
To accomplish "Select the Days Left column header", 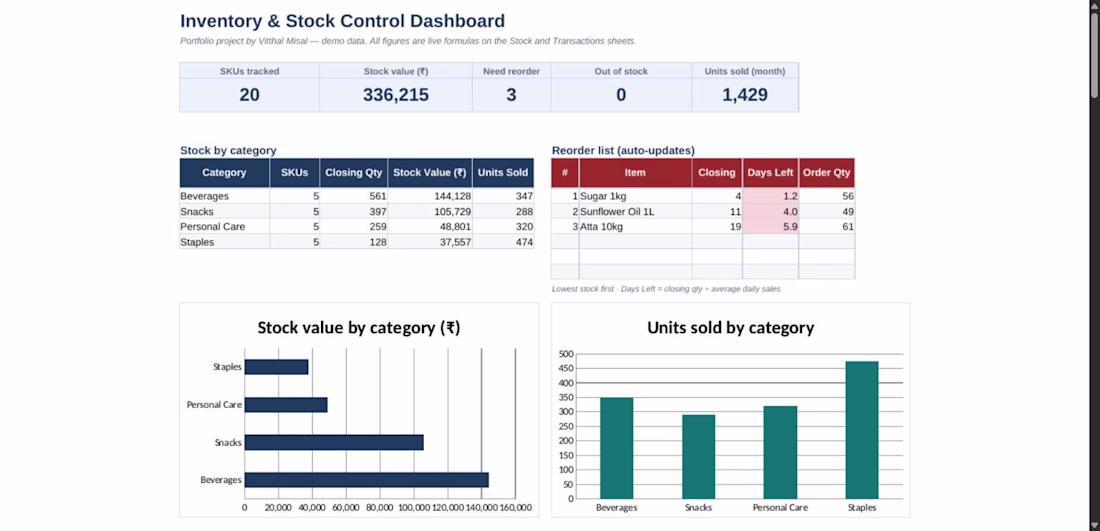I will (x=770, y=173).
